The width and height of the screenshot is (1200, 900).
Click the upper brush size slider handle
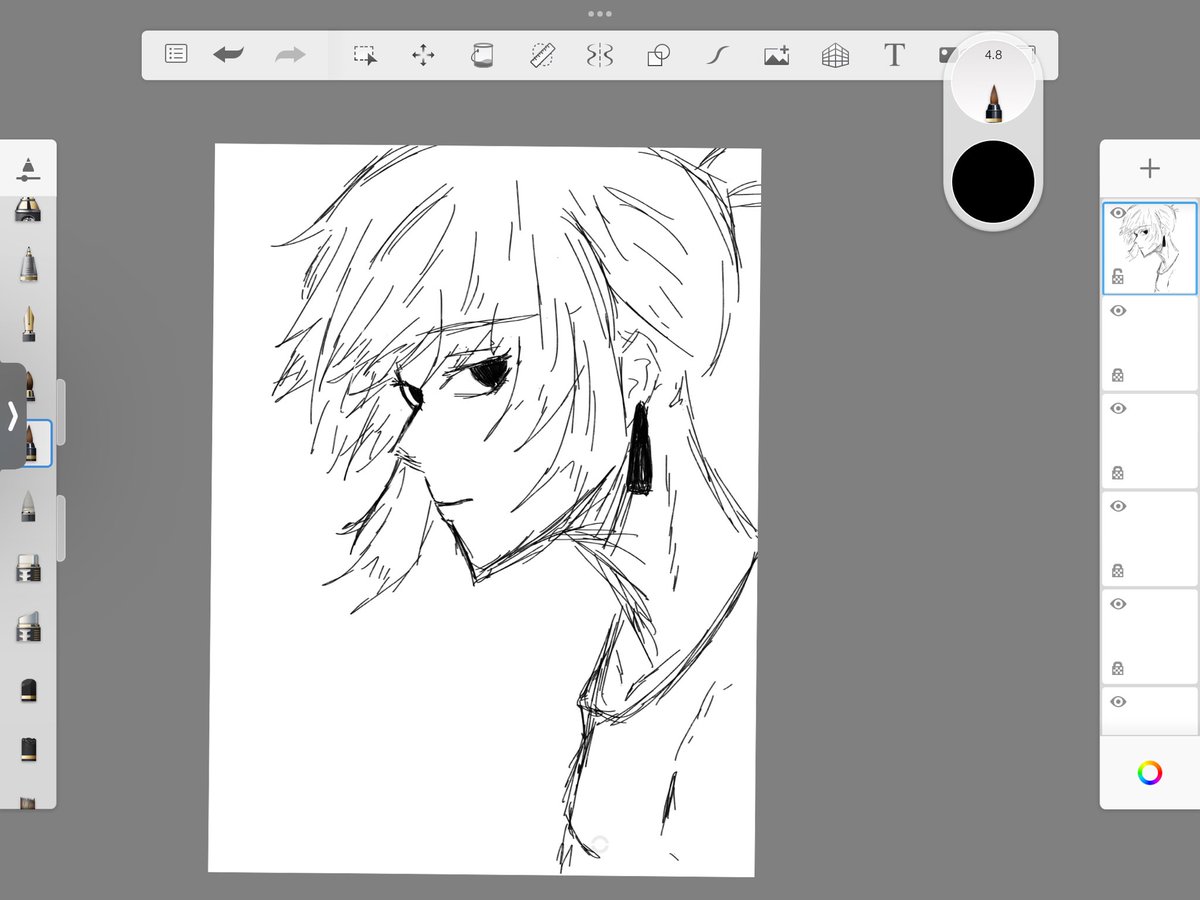pyautogui.click(x=61, y=412)
